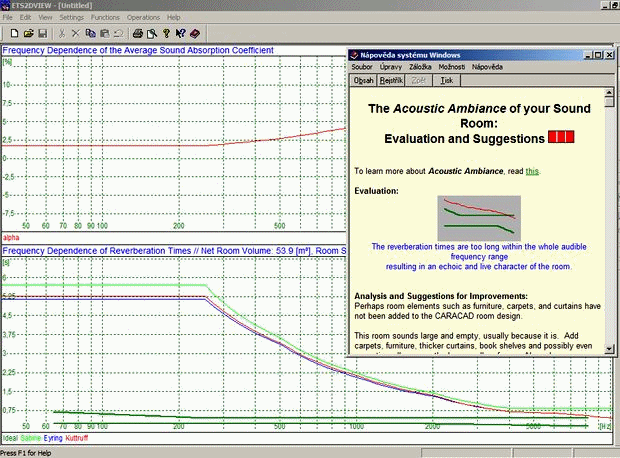Click the Copy icon in the toolbar

91,34
